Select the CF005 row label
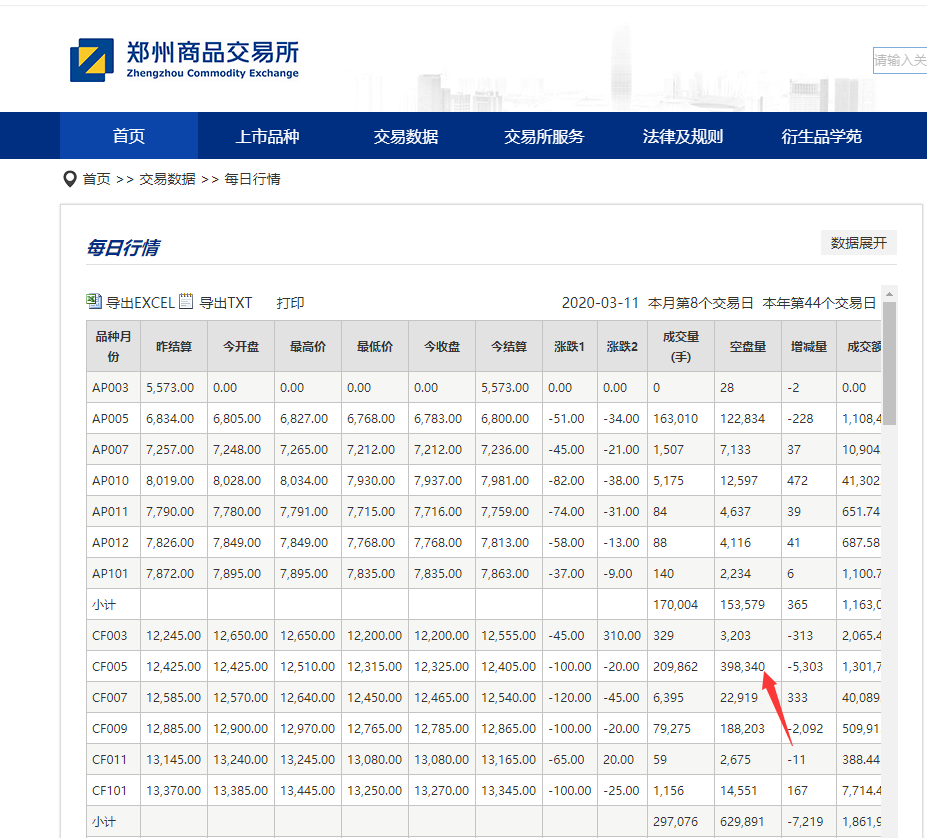Viewport: 927px width, 838px height. [109, 666]
